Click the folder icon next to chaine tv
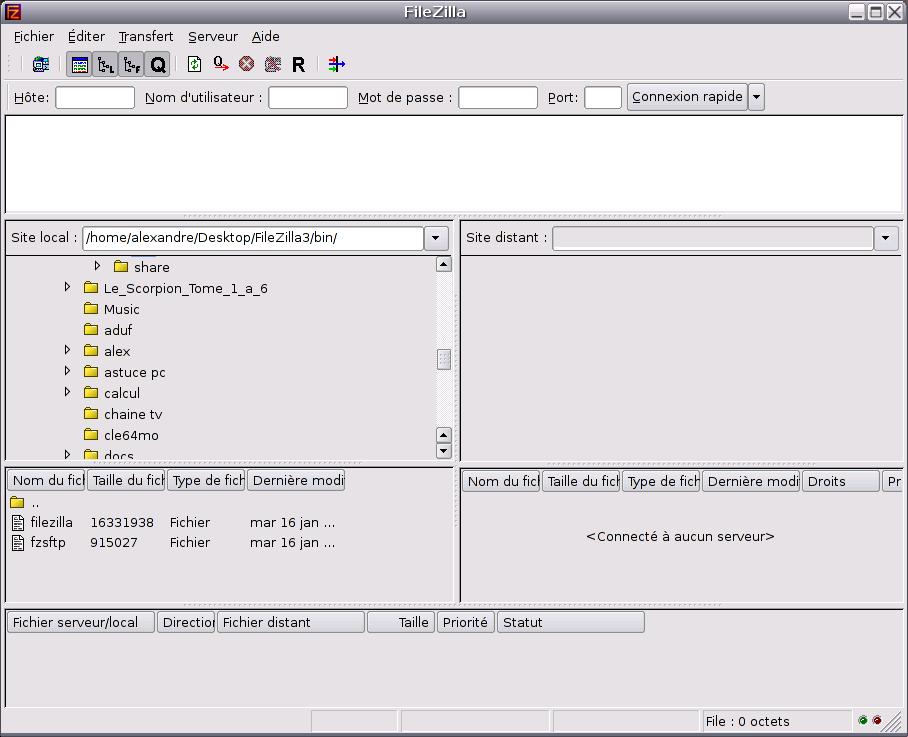Image resolution: width=908 pixels, height=737 pixels. [x=91, y=413]
